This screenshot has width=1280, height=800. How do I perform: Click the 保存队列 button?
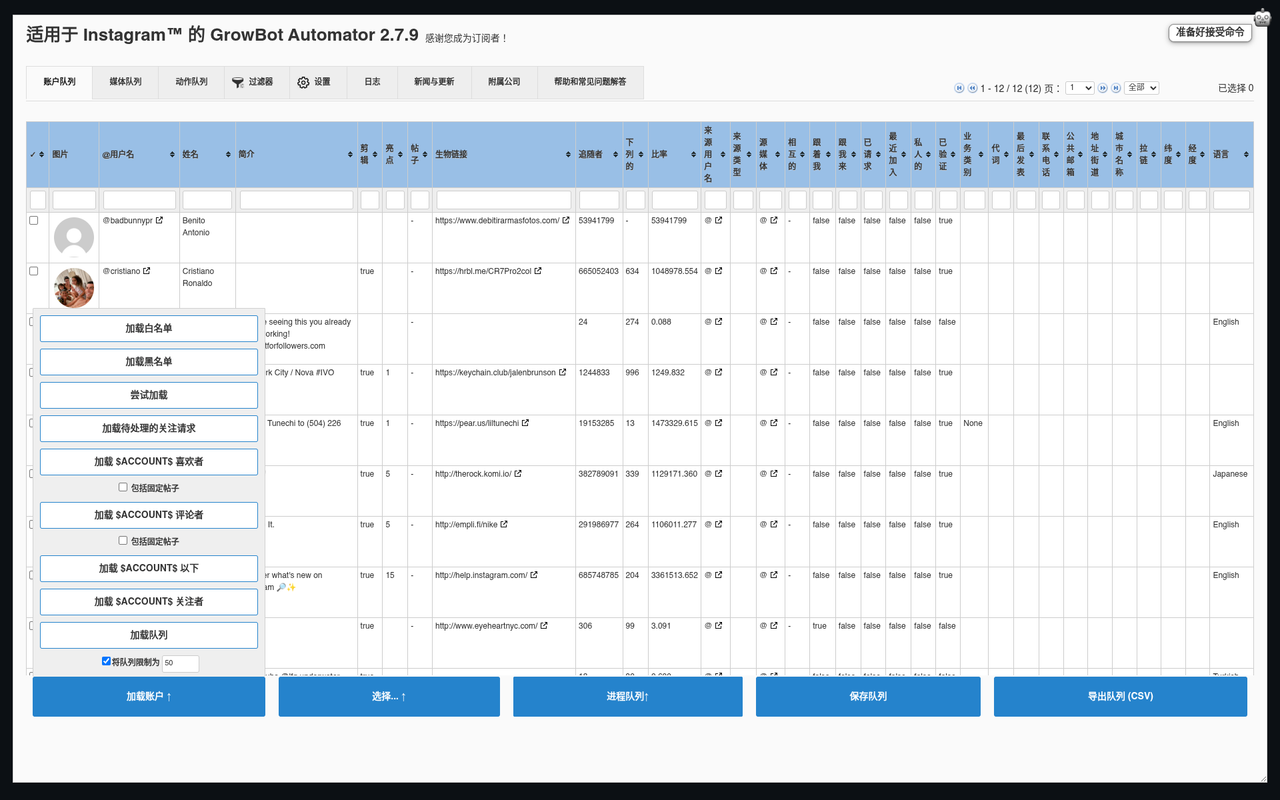pyautogui.click(x=868, y=696)
